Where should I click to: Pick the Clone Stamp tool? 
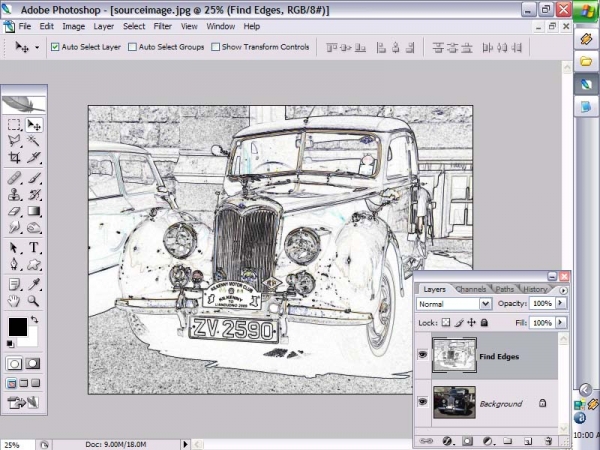tap(14, 194)
